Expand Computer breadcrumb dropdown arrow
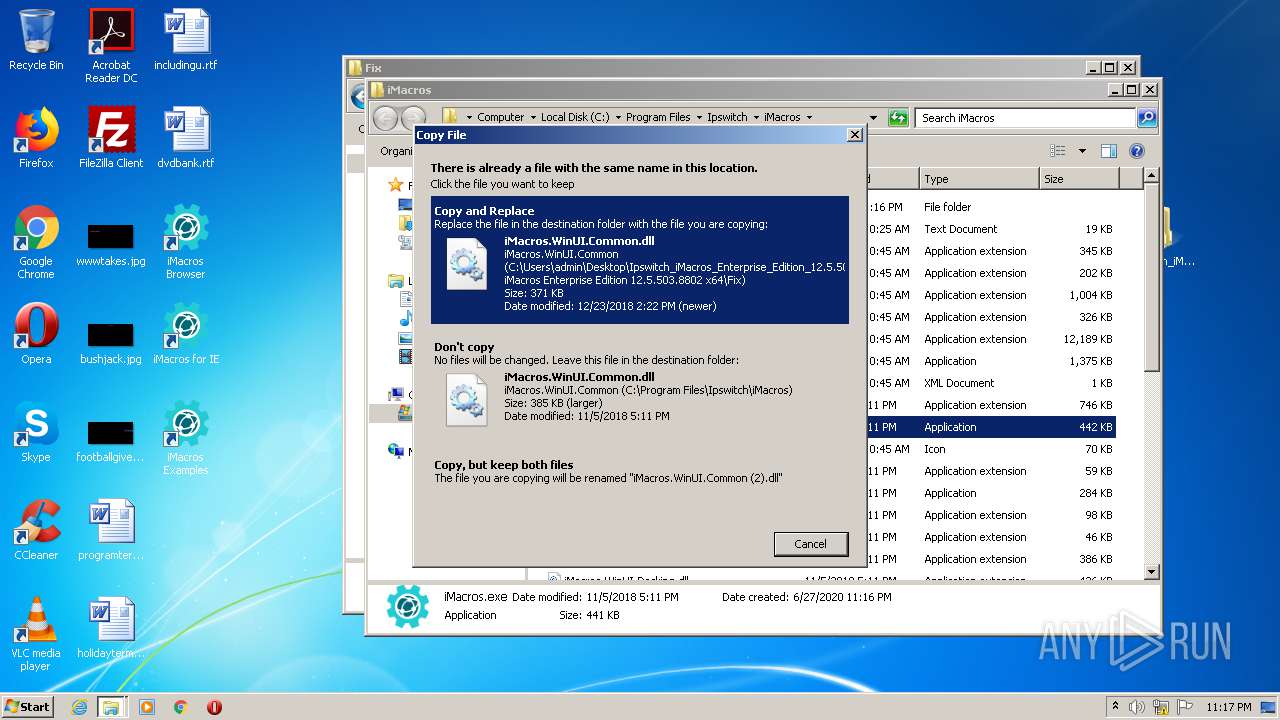The width and height of the screenshot is (1280, 720). 533,118
